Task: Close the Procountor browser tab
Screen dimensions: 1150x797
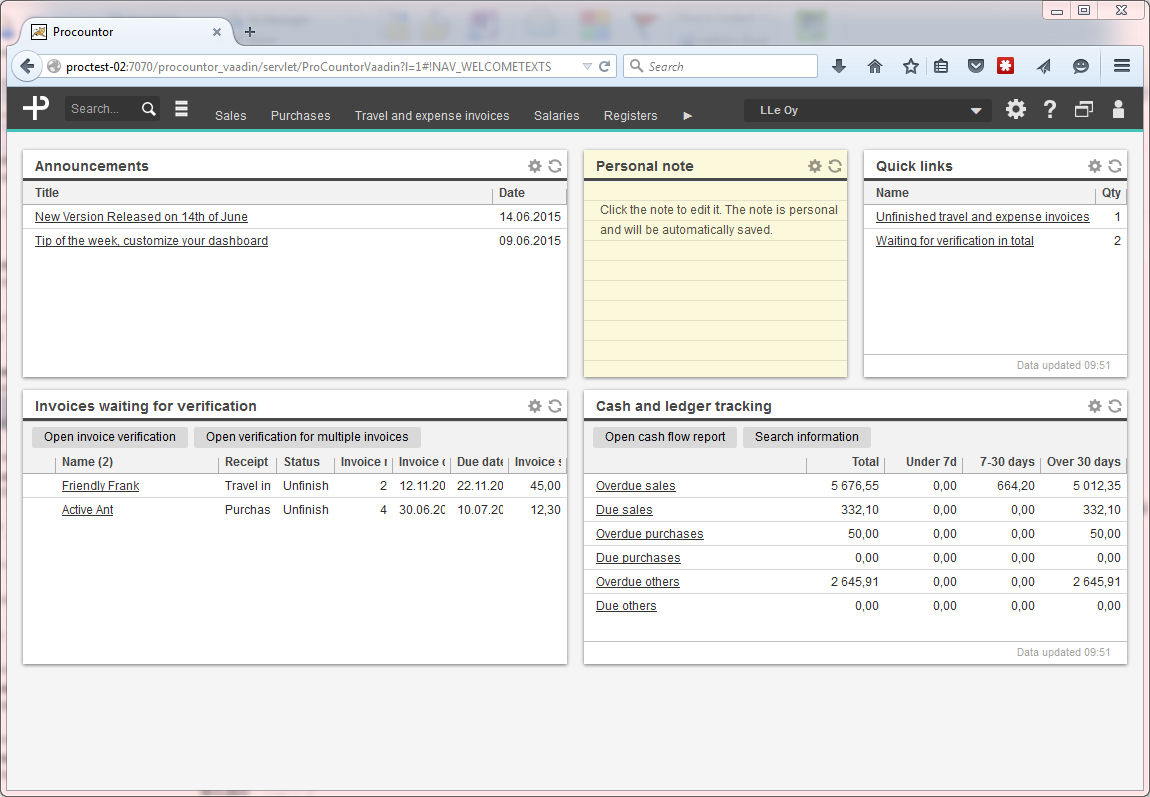Action: [x=217, y=32]
